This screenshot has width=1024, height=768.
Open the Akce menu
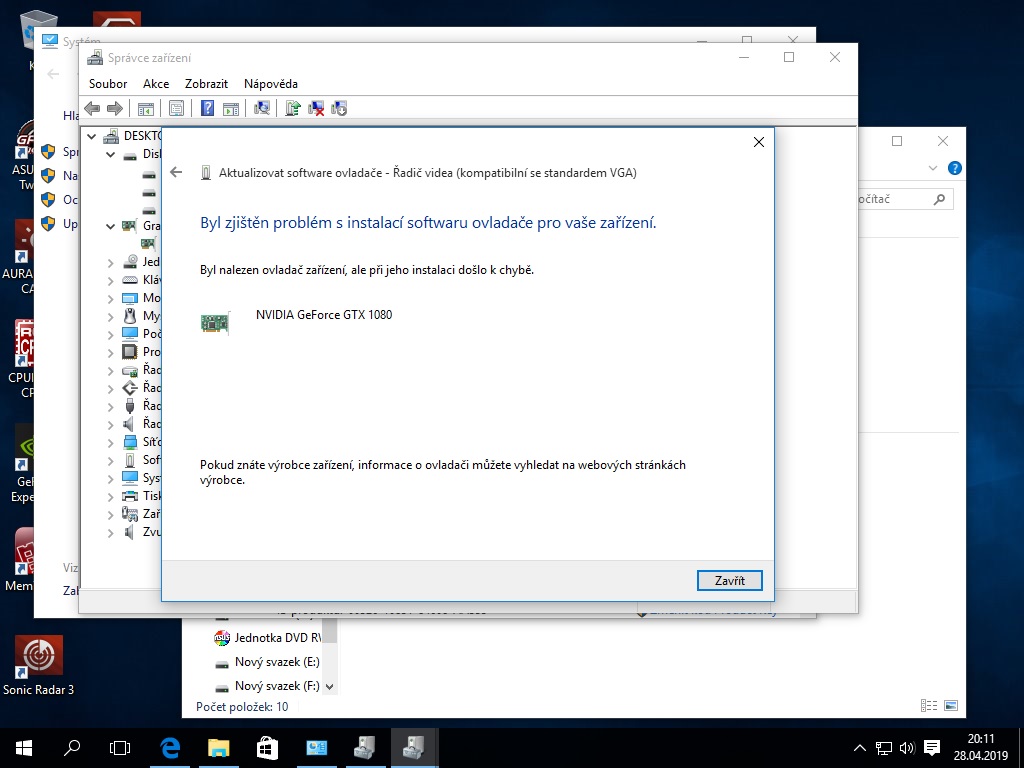[156, 84]
